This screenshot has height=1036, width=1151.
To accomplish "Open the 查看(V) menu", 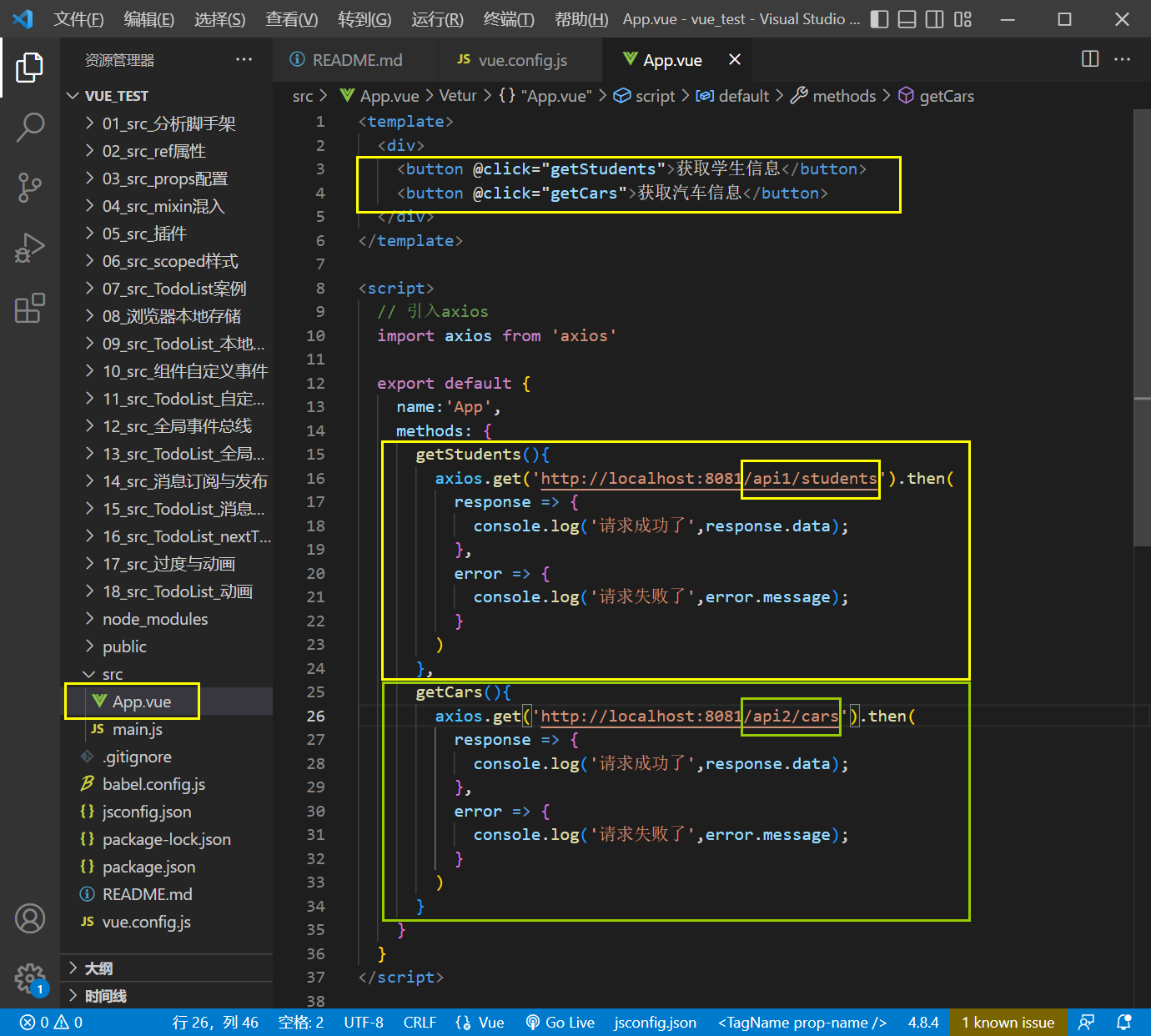I will pyautogui.click(x=291, y=19).
